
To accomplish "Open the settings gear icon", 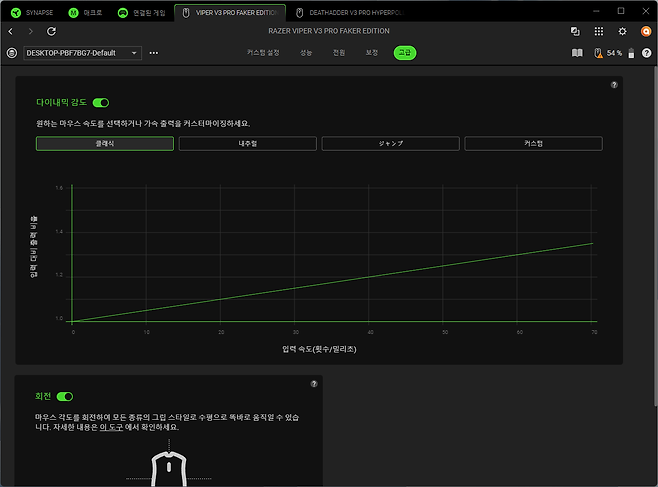I will (622, 32).
